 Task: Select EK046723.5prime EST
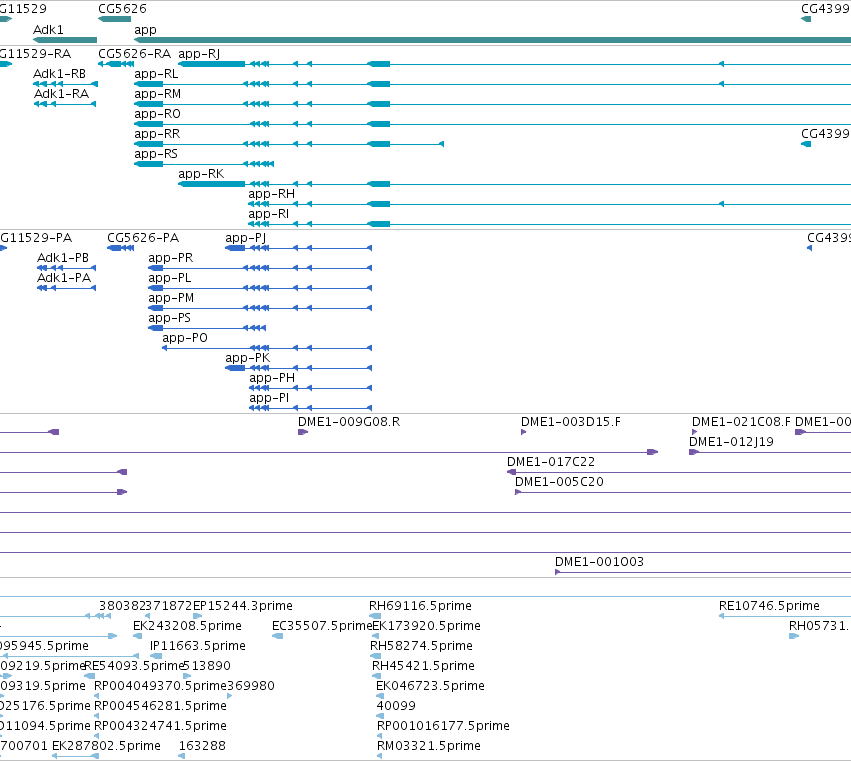(380, 696)
